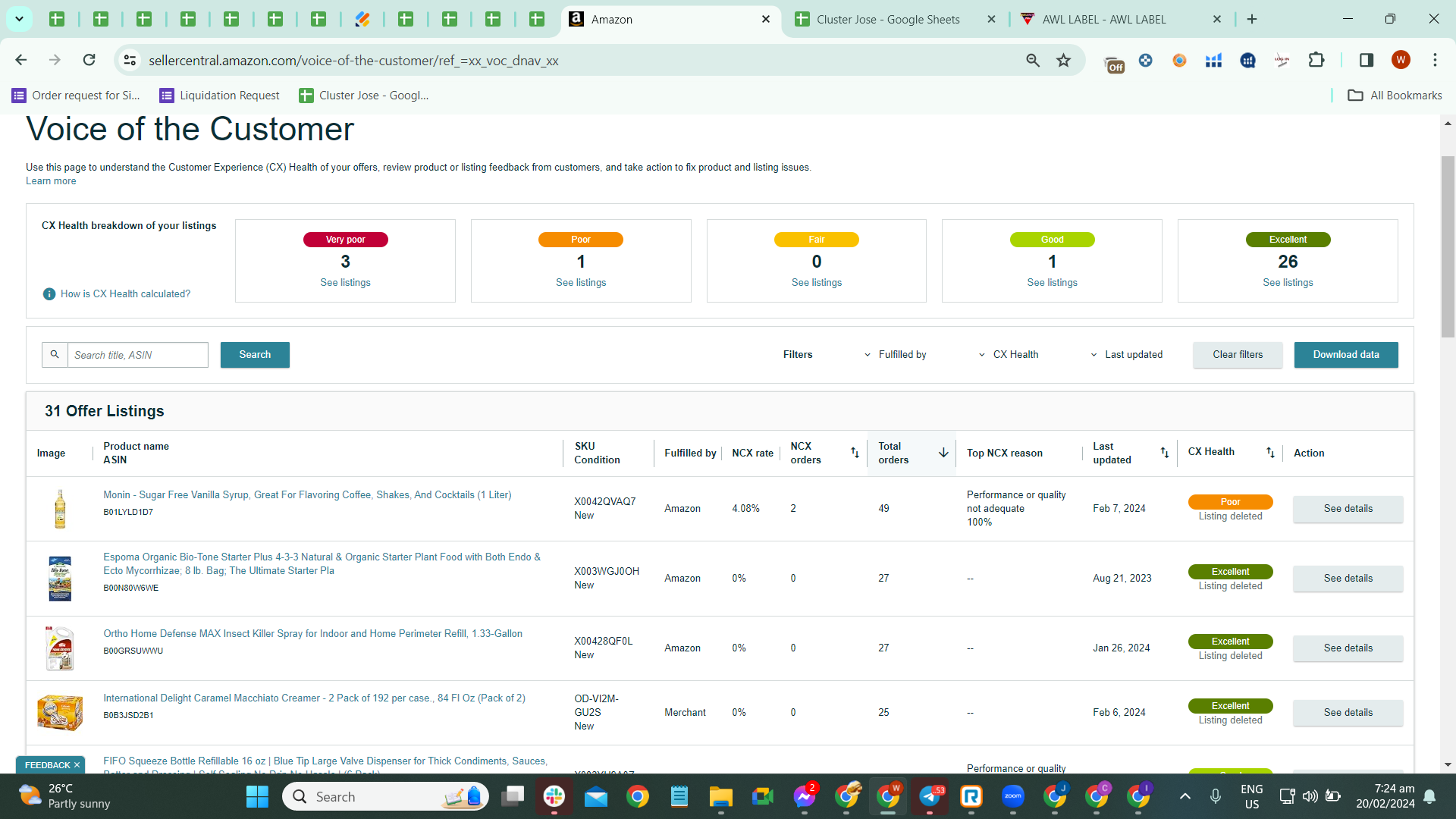Screen dimensions: 1456x819
Task: Bookmark this page with the star icon
Action: 1064,60
